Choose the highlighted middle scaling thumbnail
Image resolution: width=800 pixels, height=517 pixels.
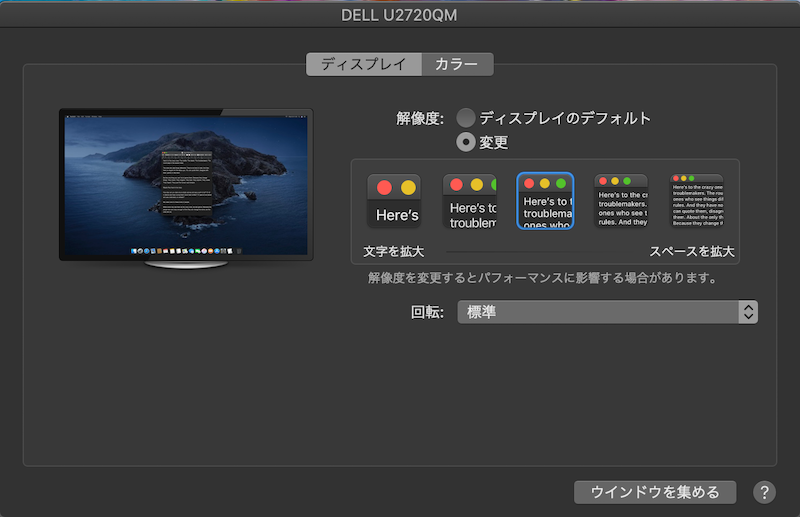545,201
